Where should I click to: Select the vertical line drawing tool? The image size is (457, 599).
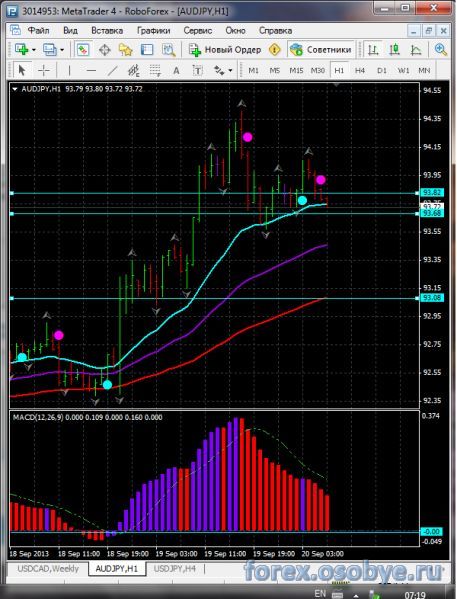69,70
